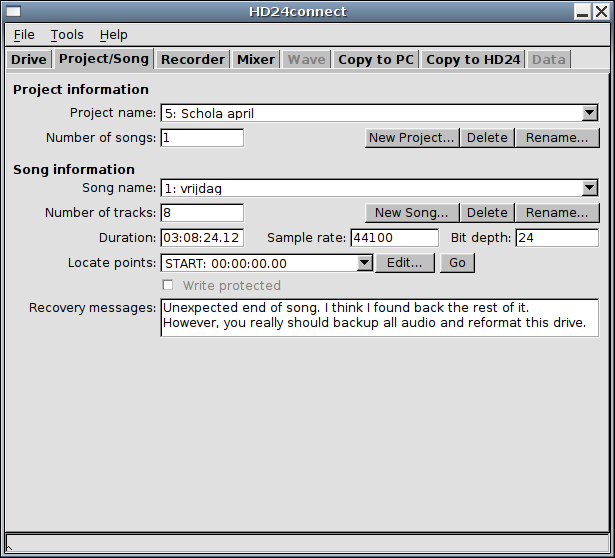Switch to the Mixer tab
The width and height of the screenshot is (615, 558).
pyautogui.click(x=256, y=59)
